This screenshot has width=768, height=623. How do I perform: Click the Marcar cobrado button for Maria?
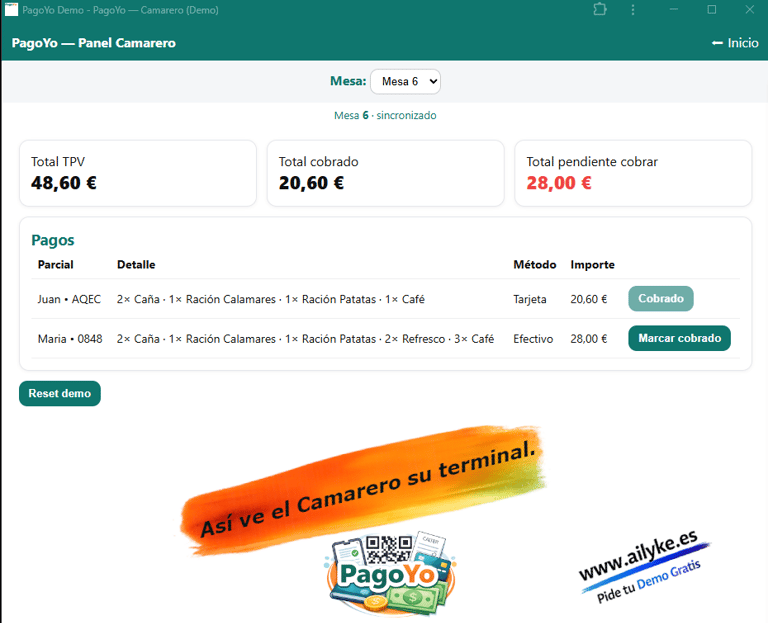pyautogui.click(x=679, y=338)
